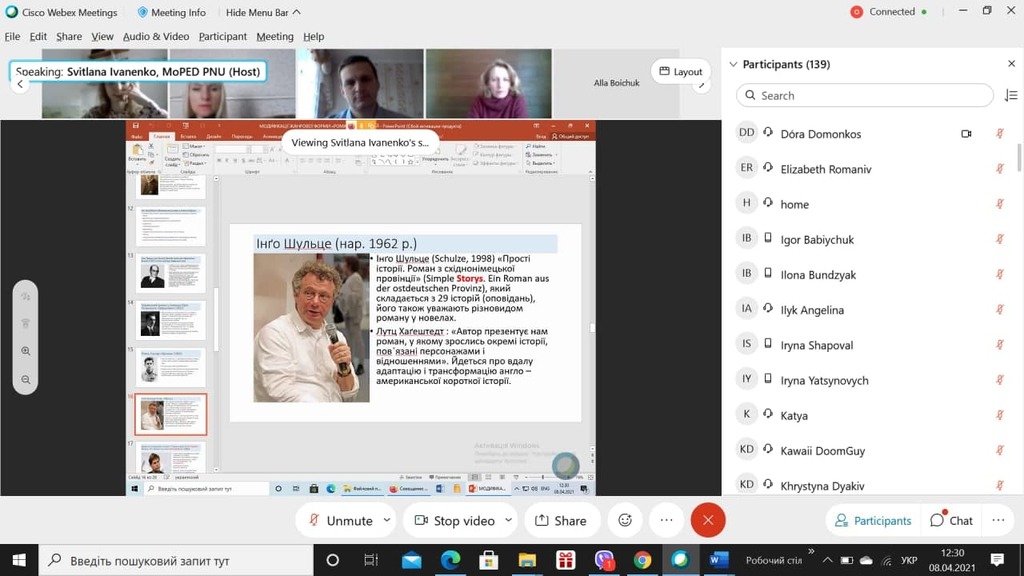Open the emoji reactions picker

(x=625, y=520)
